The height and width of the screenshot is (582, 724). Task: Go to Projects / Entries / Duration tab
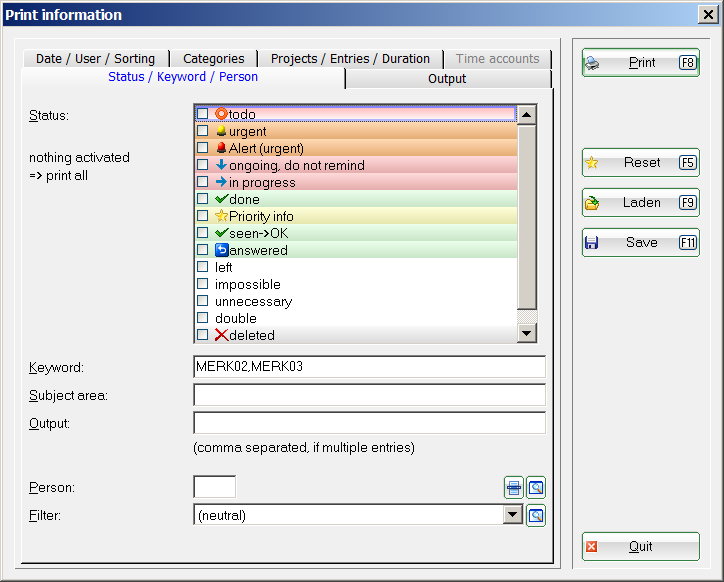pyautogui.click(x=350, y=59)
